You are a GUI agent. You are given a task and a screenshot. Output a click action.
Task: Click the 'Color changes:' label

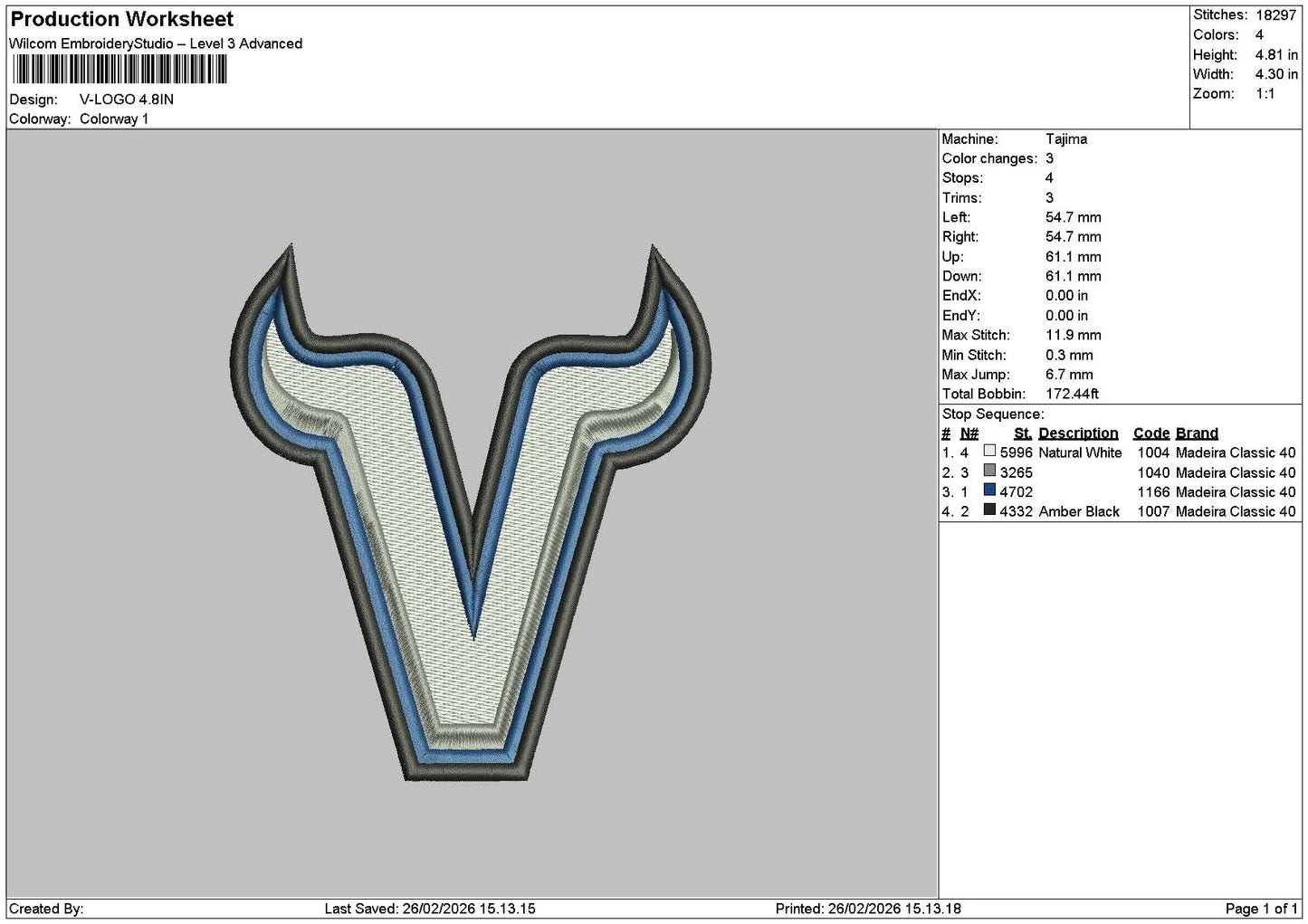989,158
